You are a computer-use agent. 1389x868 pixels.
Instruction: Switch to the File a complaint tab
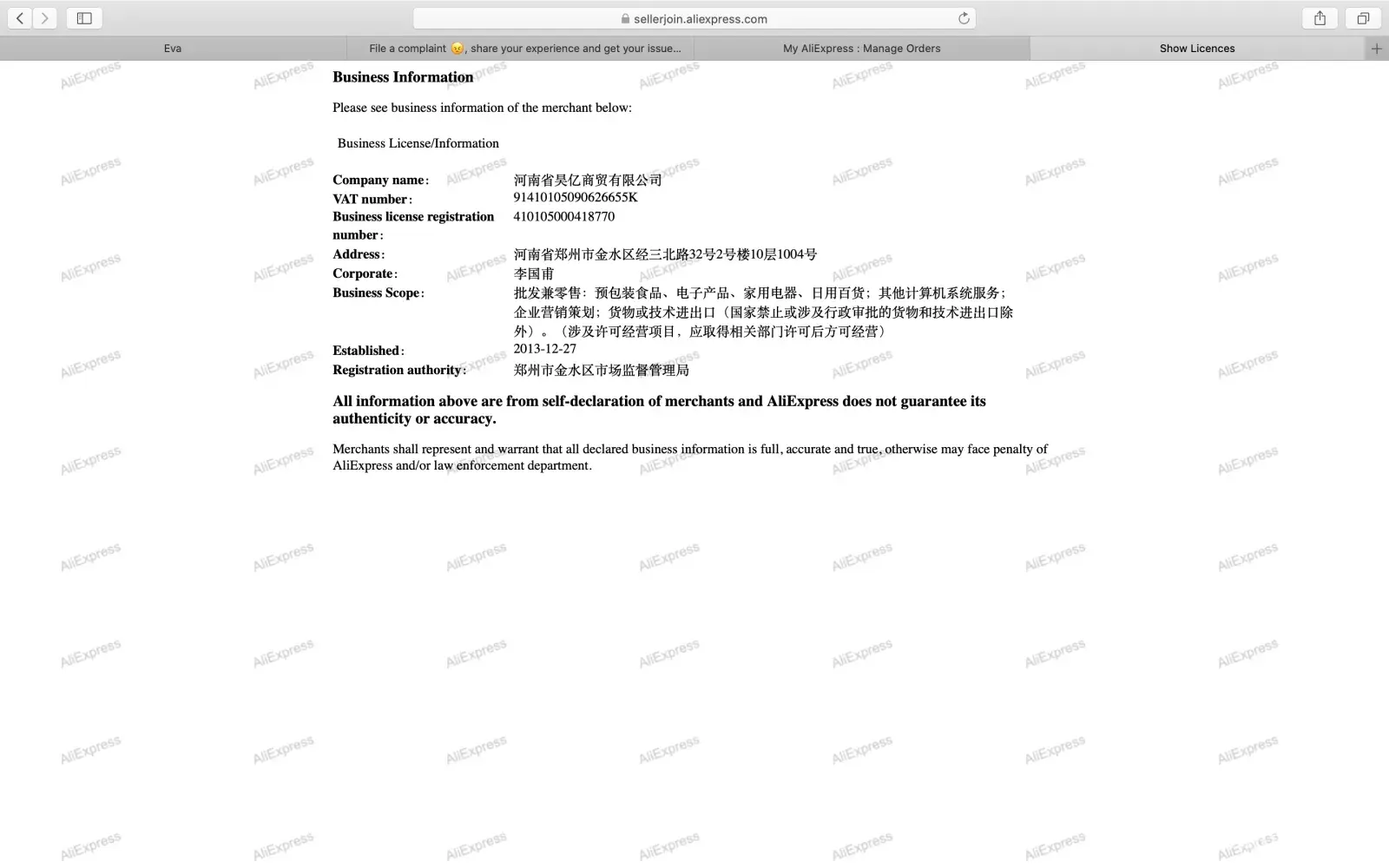coord(521,49)
